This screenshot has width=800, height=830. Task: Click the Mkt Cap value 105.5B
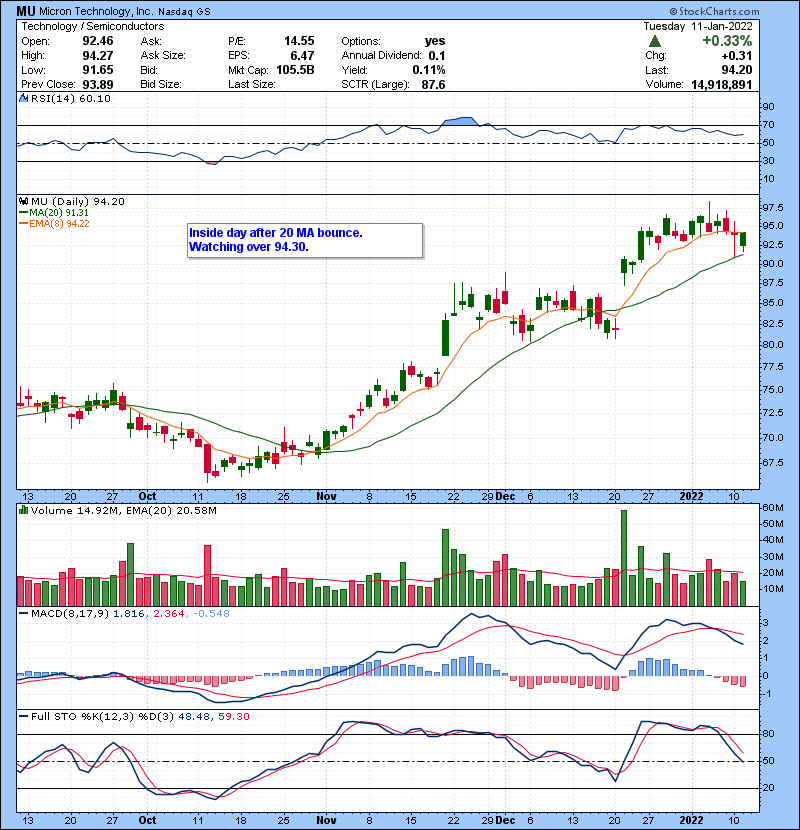[295, 70]
